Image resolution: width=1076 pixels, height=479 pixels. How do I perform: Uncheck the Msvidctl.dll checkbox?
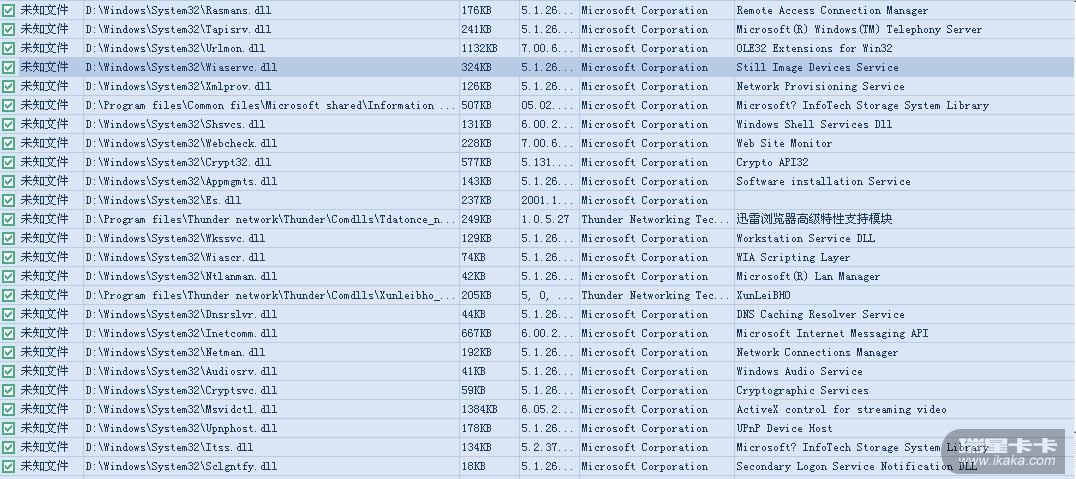point(8,409)
